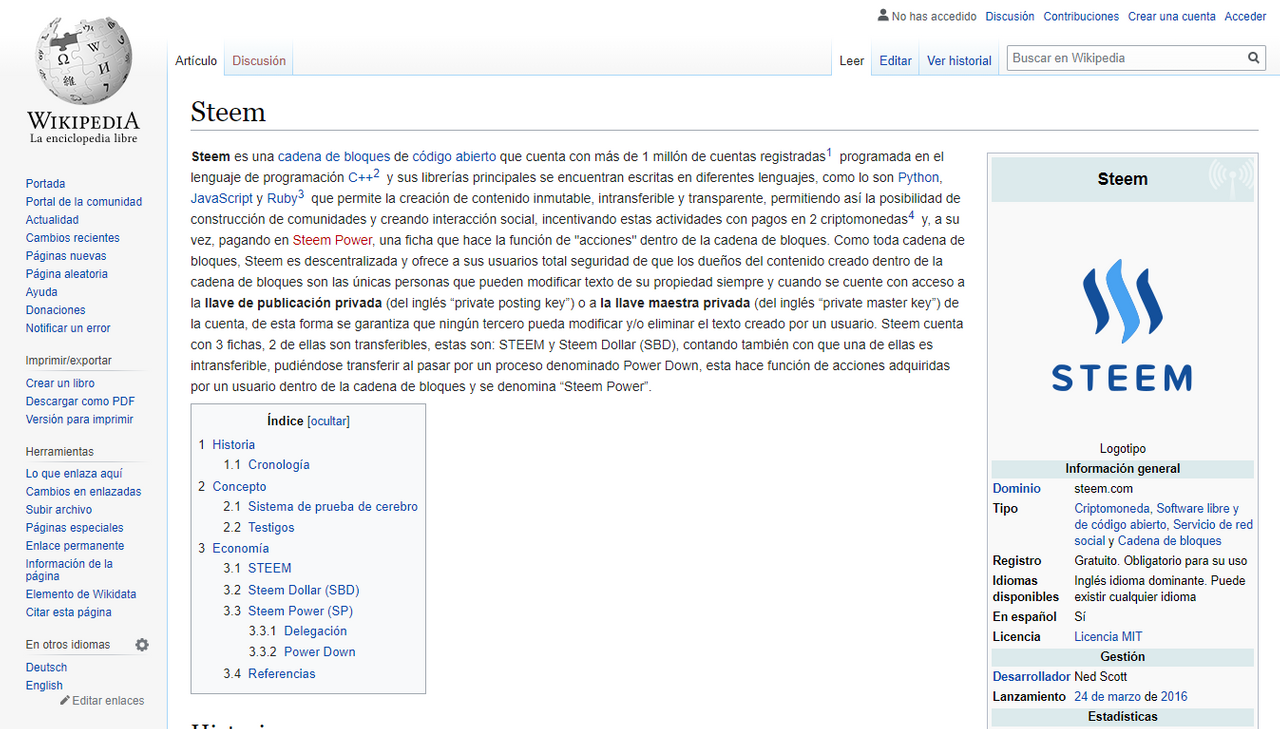Viewport: 1280px width, 729px height.
Task: Open Páginas especiales
Action: coord(75,527)
